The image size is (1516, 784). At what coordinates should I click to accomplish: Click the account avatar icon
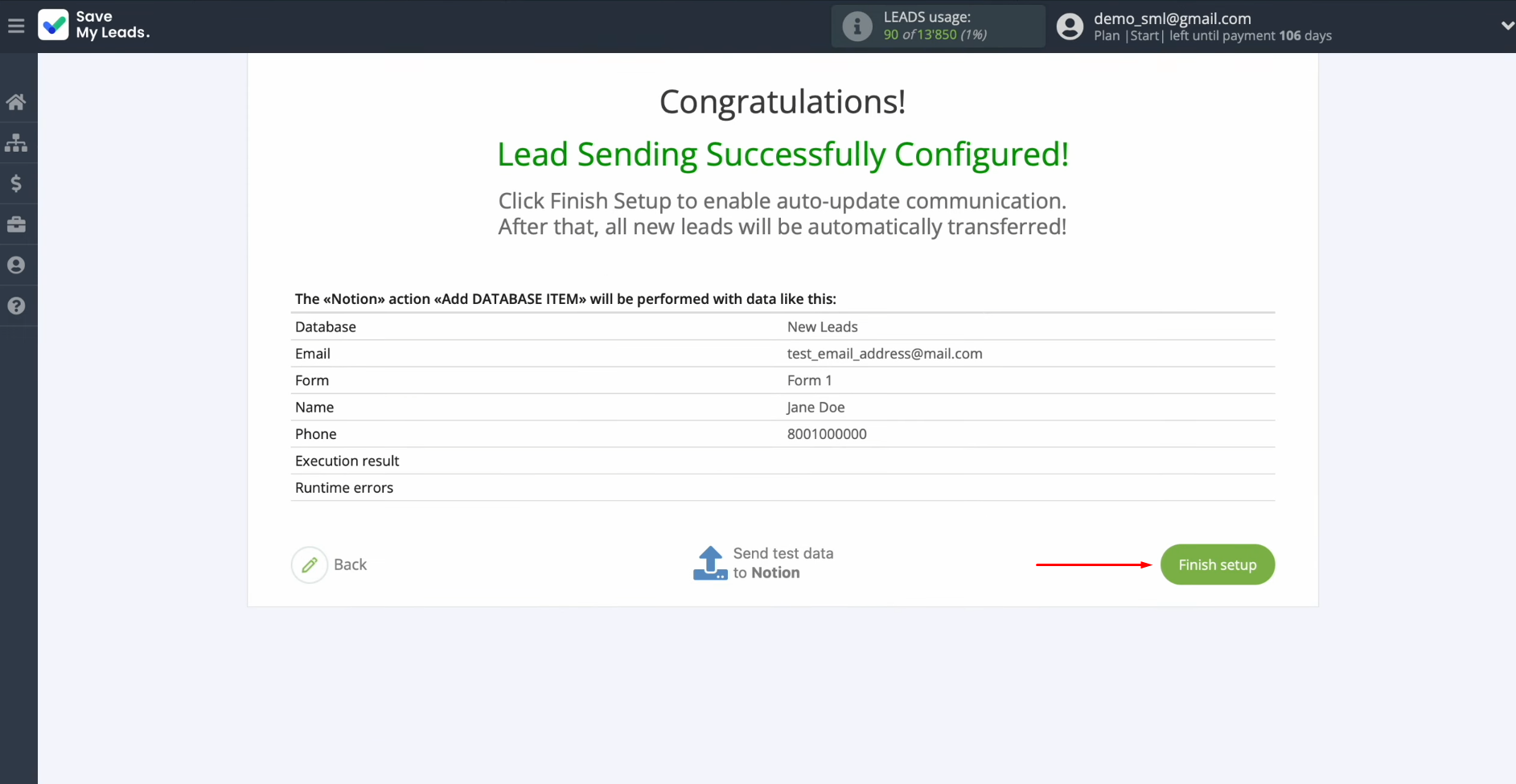coord(1070,27)
